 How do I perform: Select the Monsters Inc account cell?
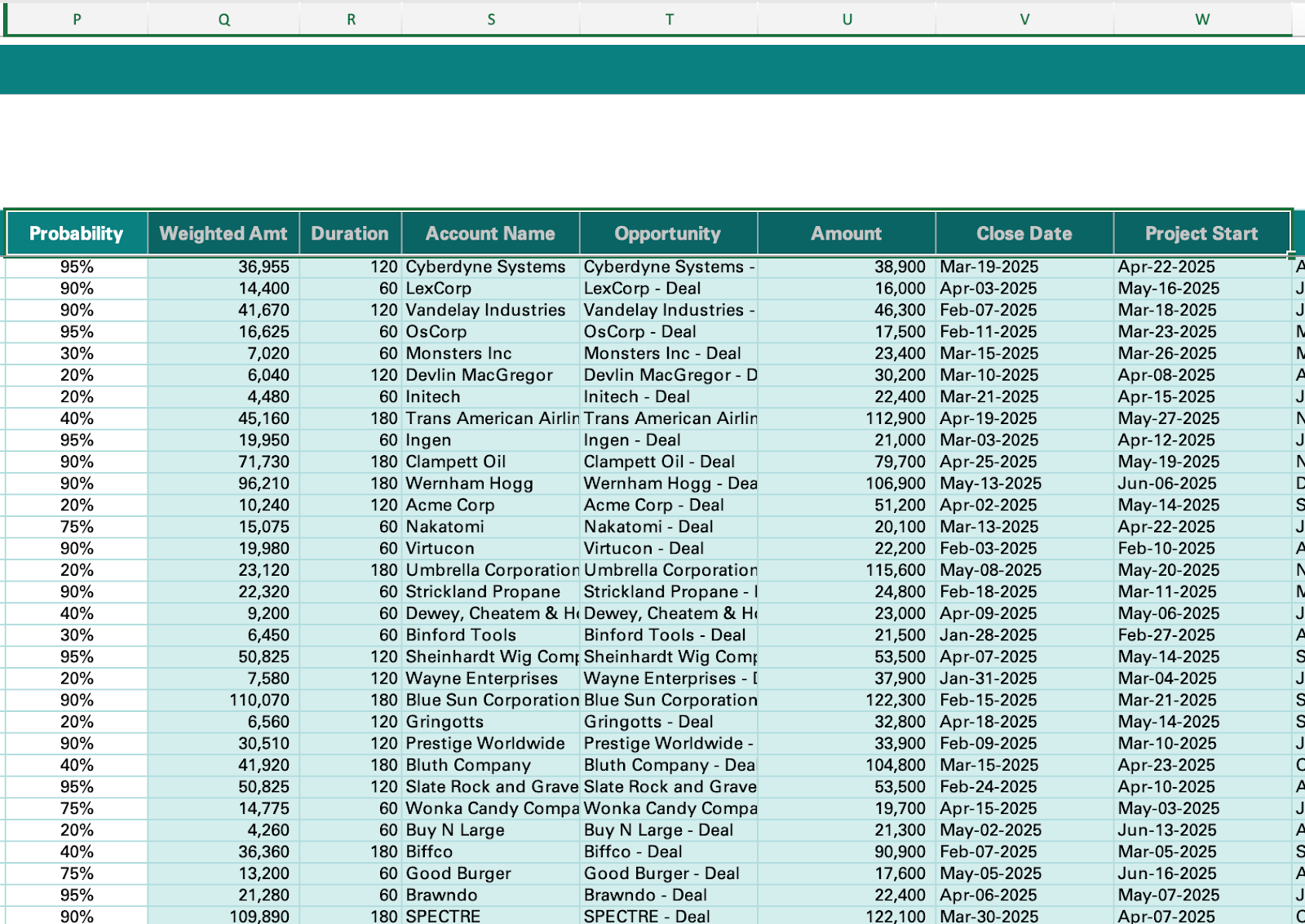(491, 353)
